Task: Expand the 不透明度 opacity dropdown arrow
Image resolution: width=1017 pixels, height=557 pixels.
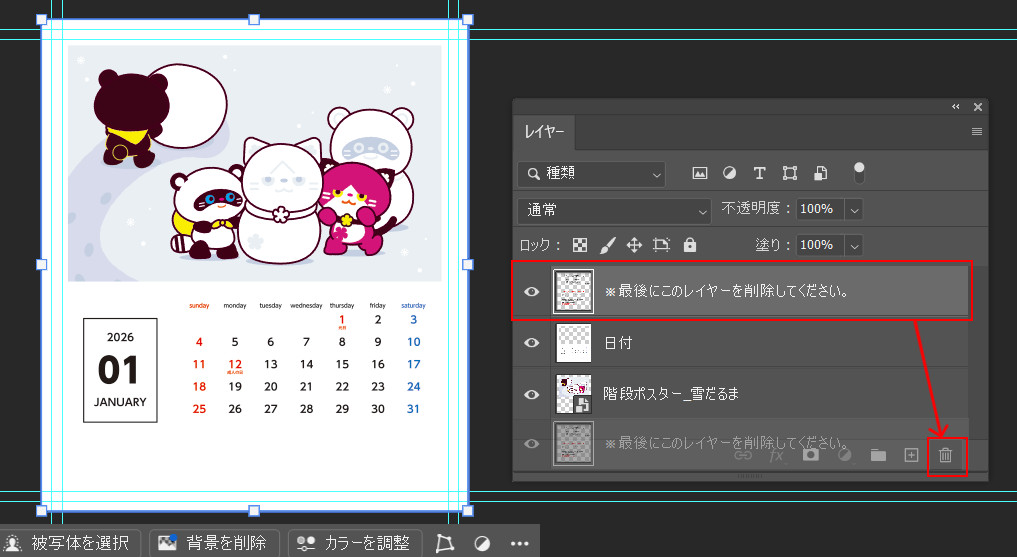Action: (x=854, y=210)
